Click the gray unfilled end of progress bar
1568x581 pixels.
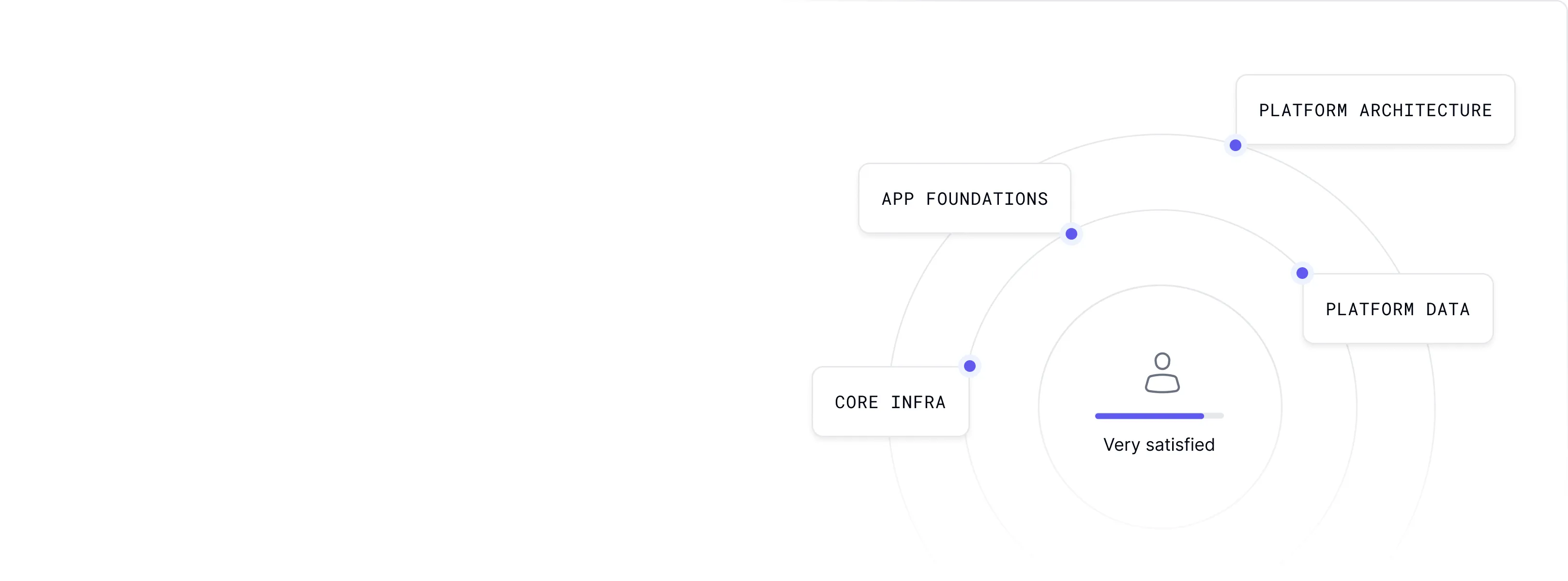pos(1214,416)
